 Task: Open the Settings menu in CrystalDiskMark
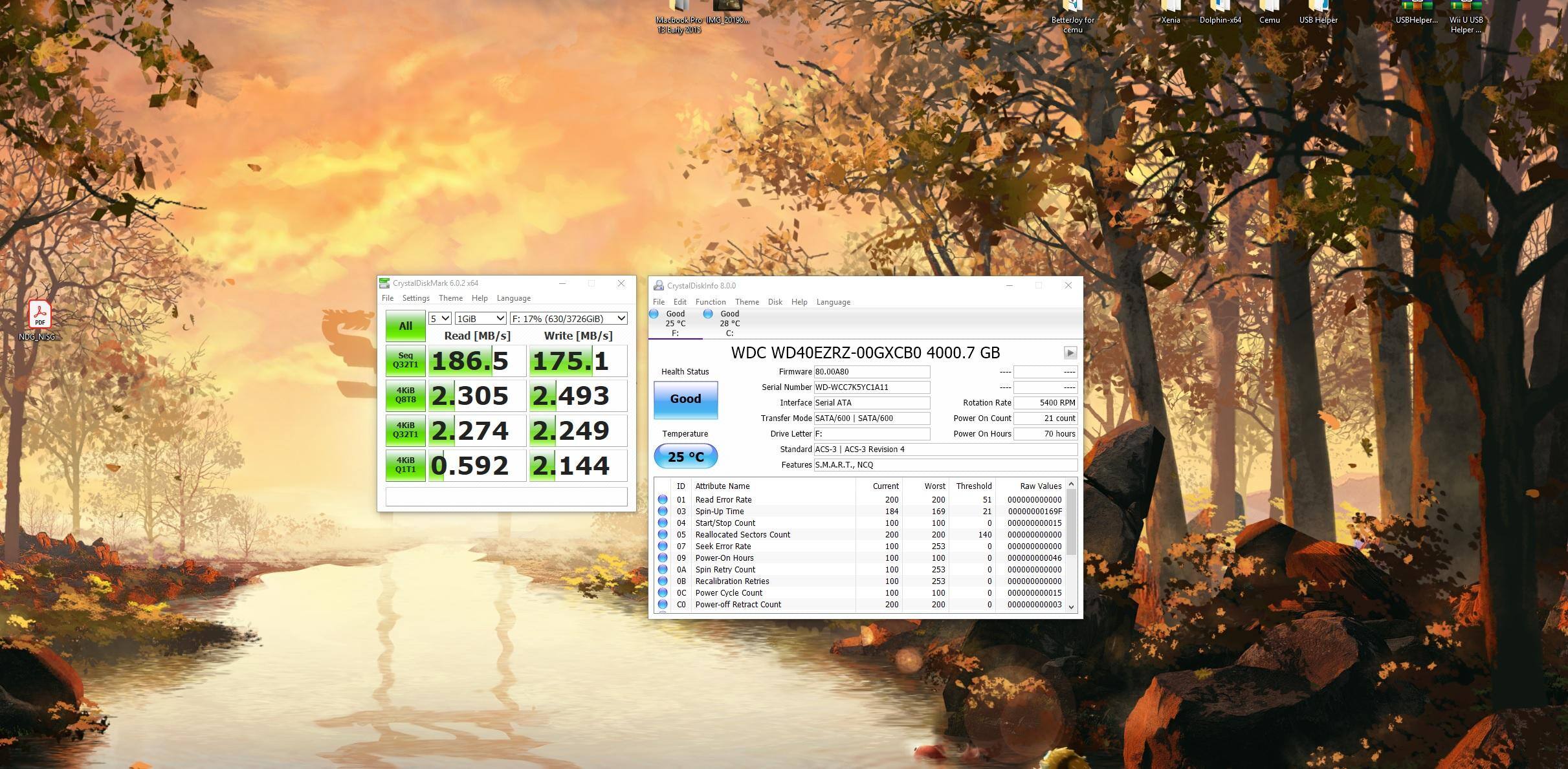415,298
